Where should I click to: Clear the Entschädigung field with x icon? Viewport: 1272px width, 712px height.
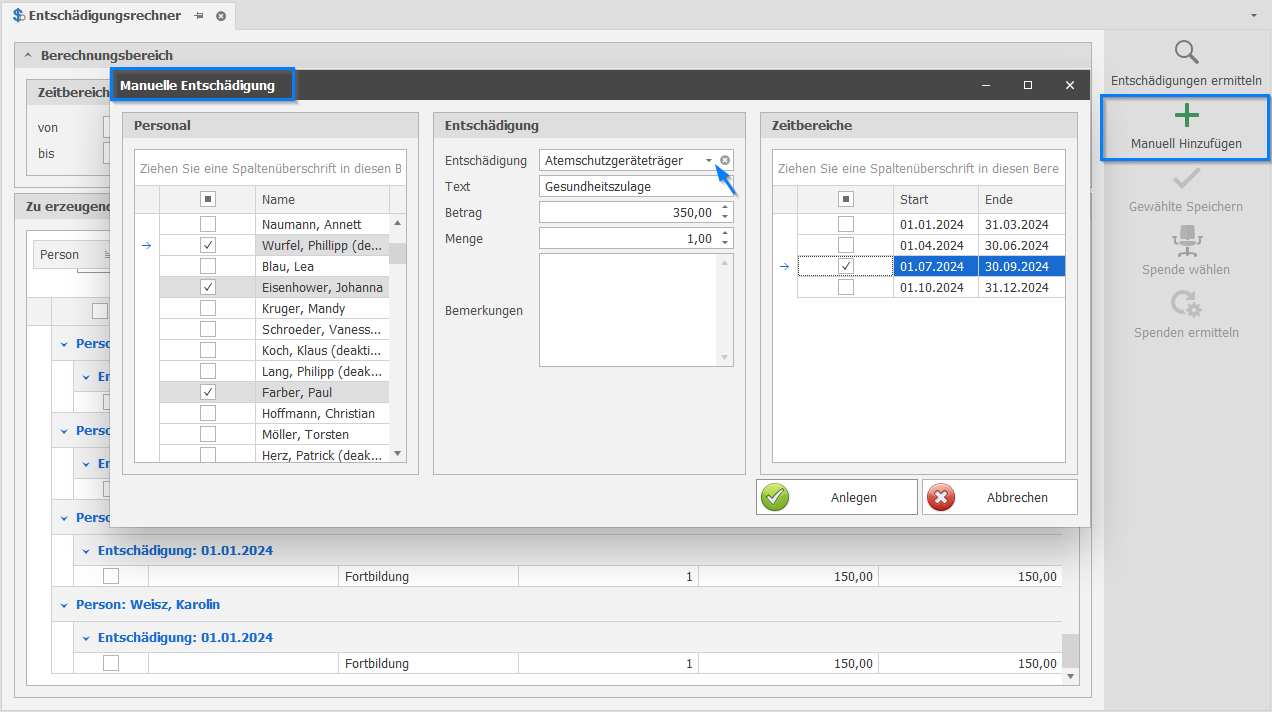(x=725, y=160)
